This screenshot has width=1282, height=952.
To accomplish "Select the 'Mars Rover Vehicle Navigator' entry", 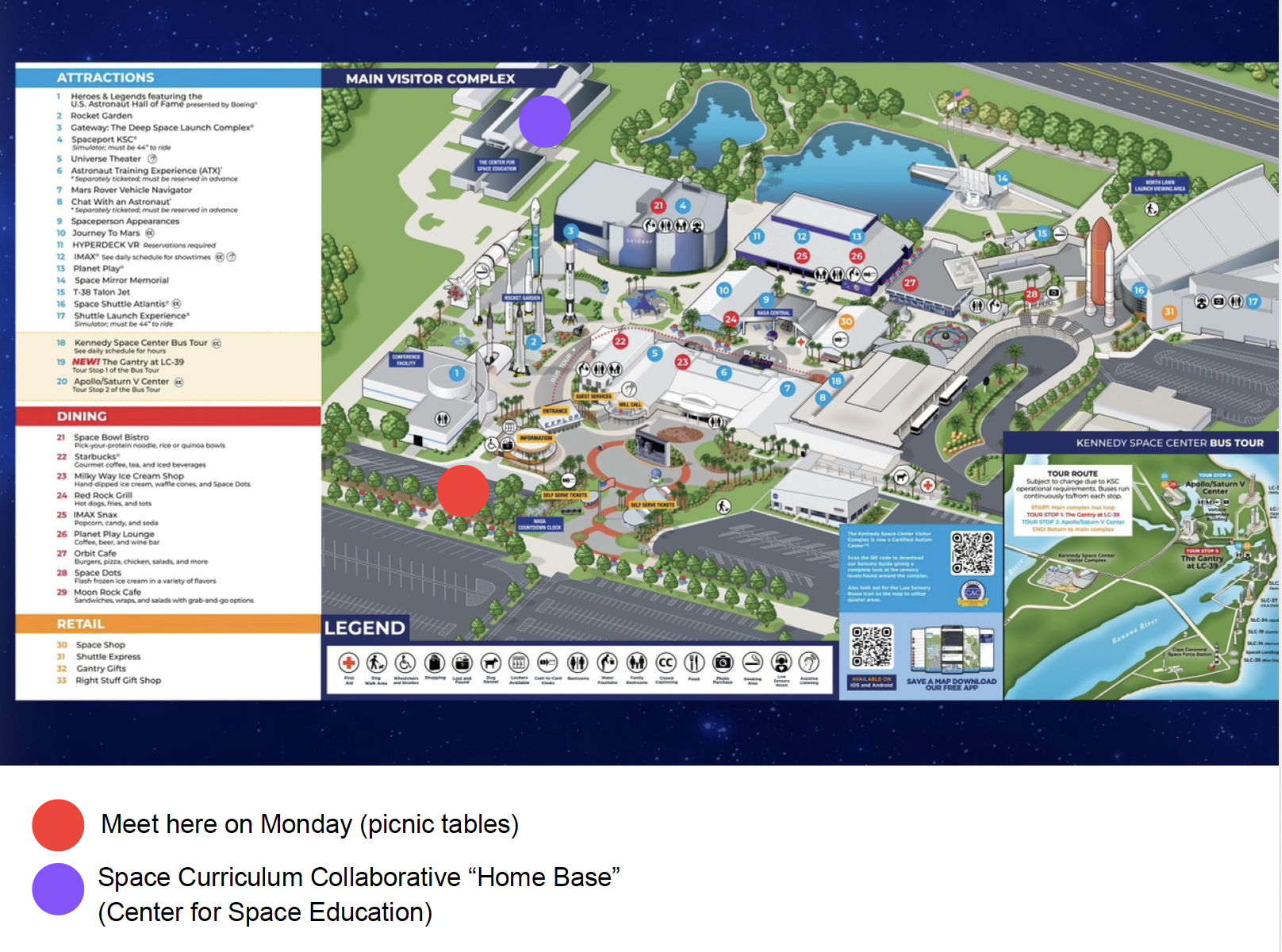I will tap(132, 190).
